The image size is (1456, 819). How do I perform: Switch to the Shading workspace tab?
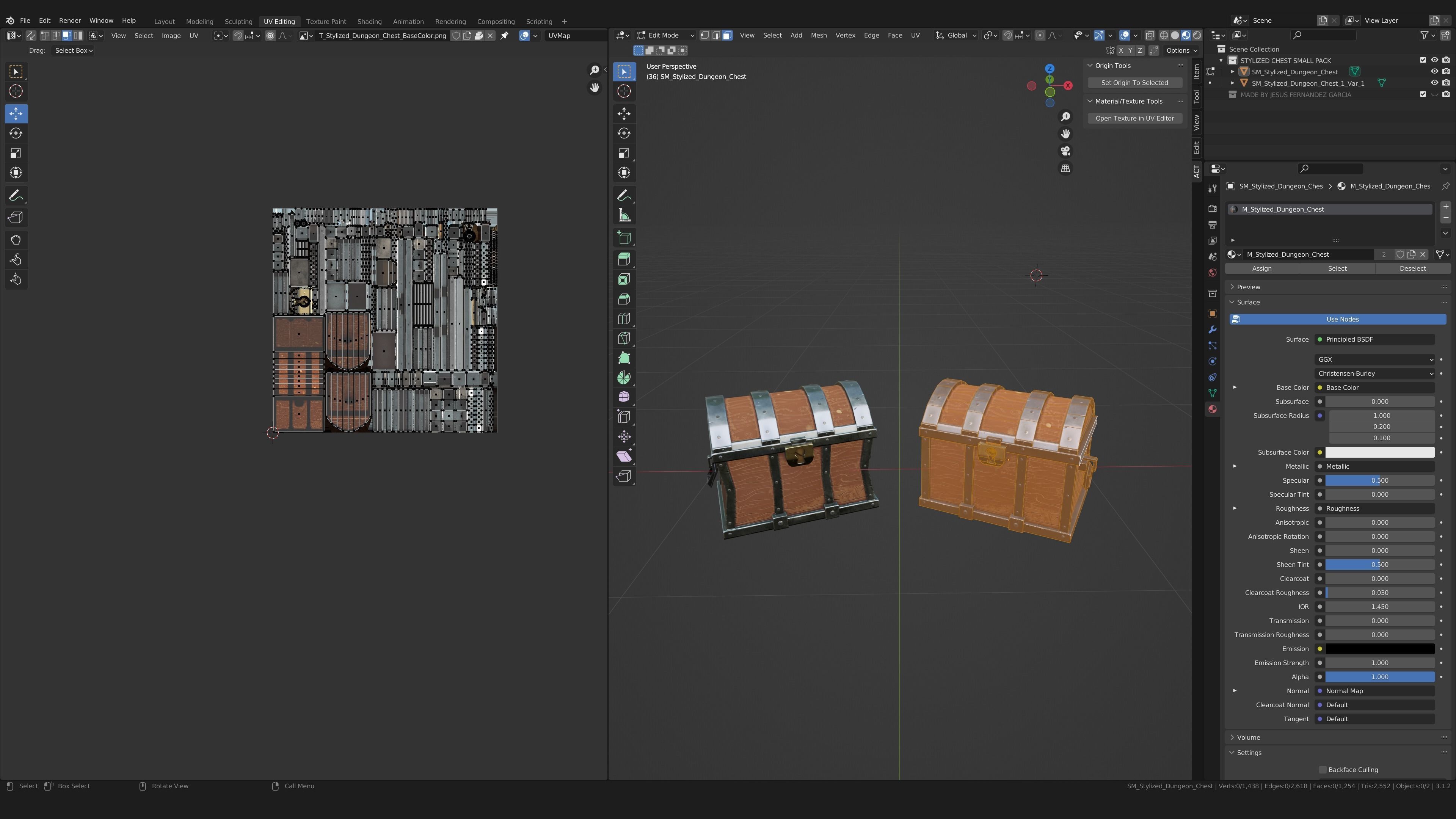(x=369, y=22)
